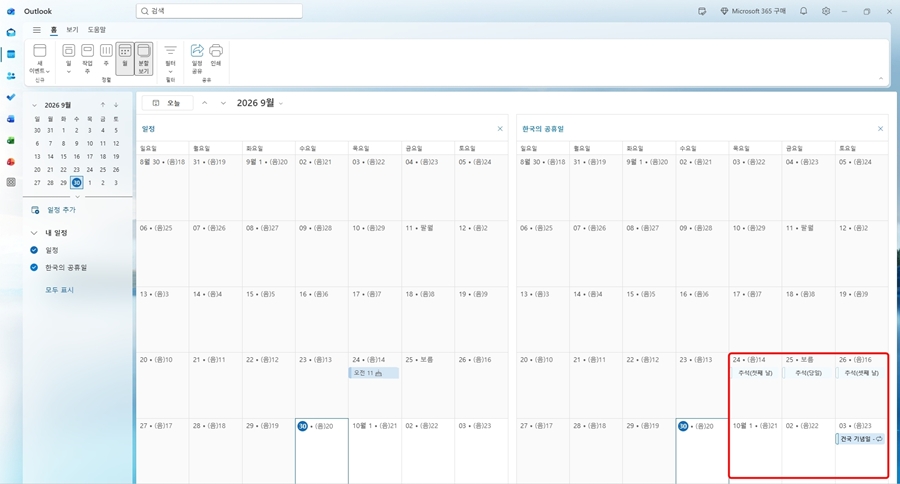The image size is (900, 484).
Task: Click the 일정 pane title
Action: 148,129
